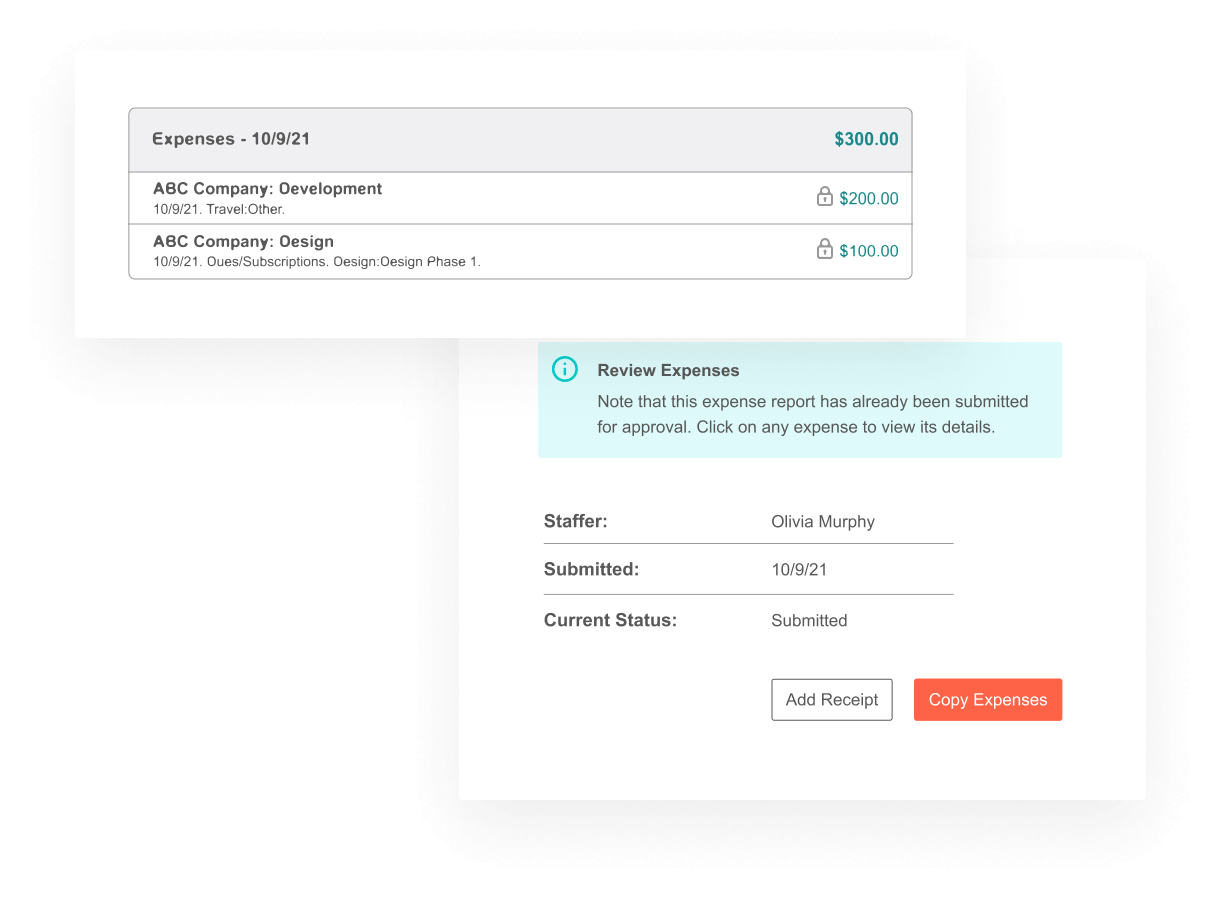Click the Submitted date value 10/9/21

[799, 570]
